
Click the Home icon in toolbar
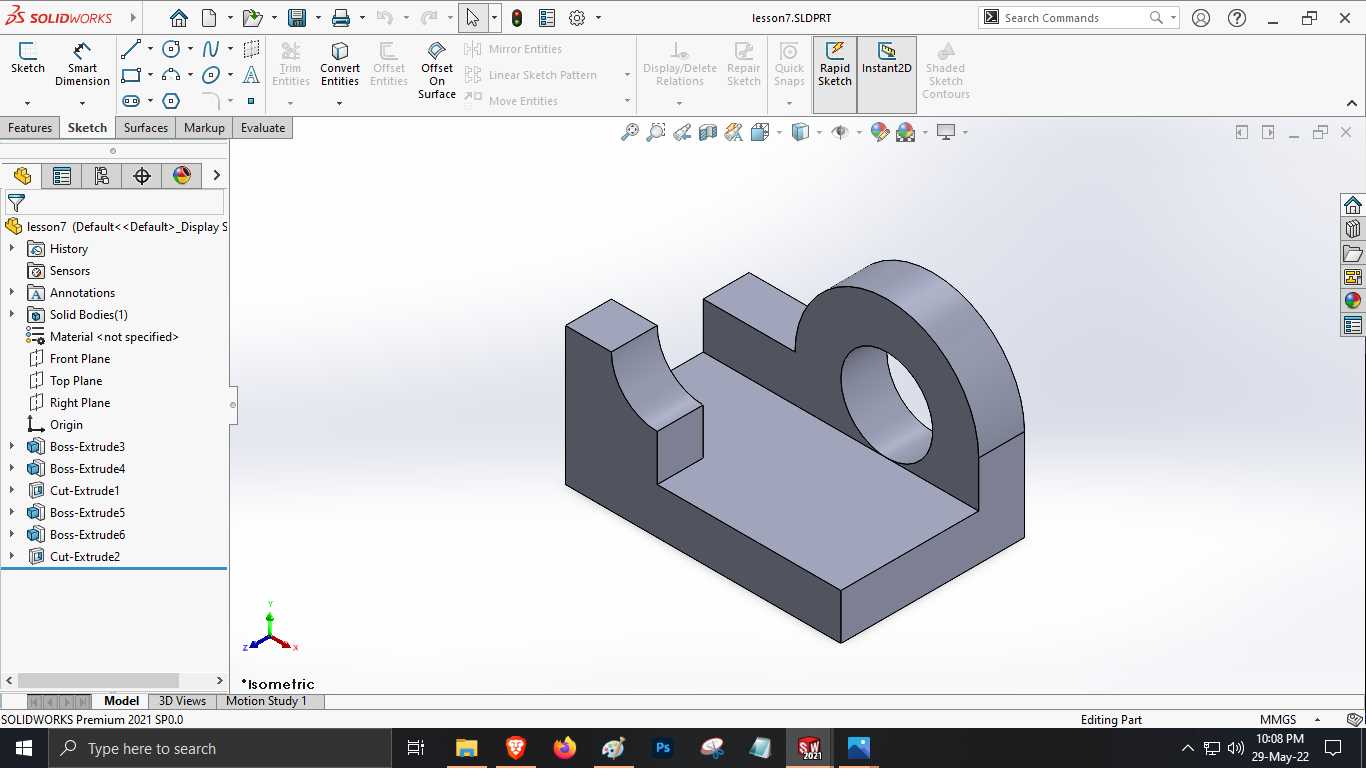click(x=179, y=18)
